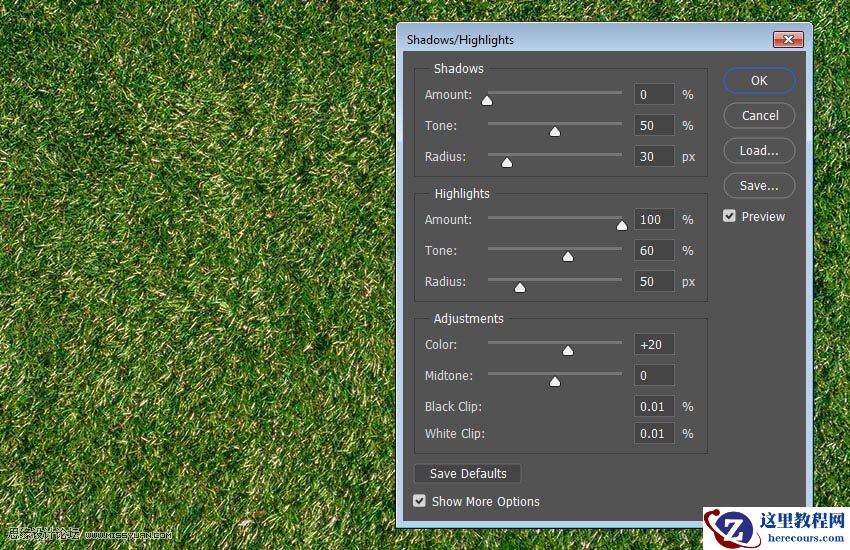
Task: Open the Load... presets button
Action: tap(759, 150)
